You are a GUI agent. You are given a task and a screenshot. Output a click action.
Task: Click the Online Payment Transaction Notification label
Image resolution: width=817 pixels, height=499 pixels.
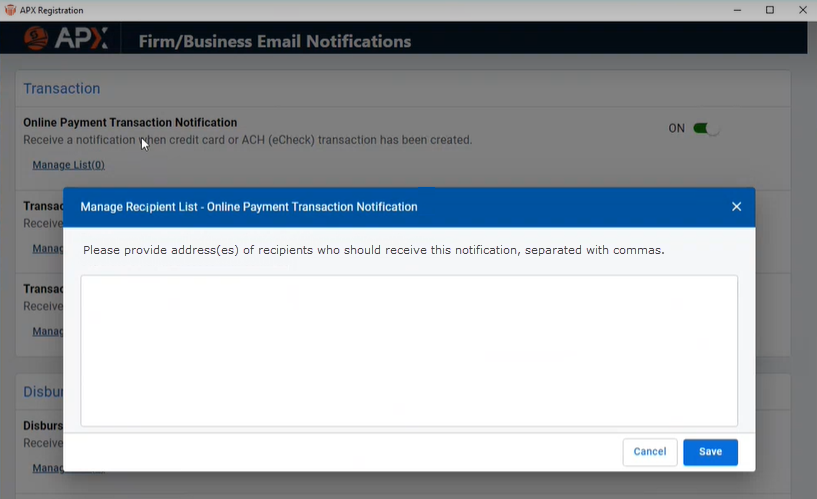130,122
